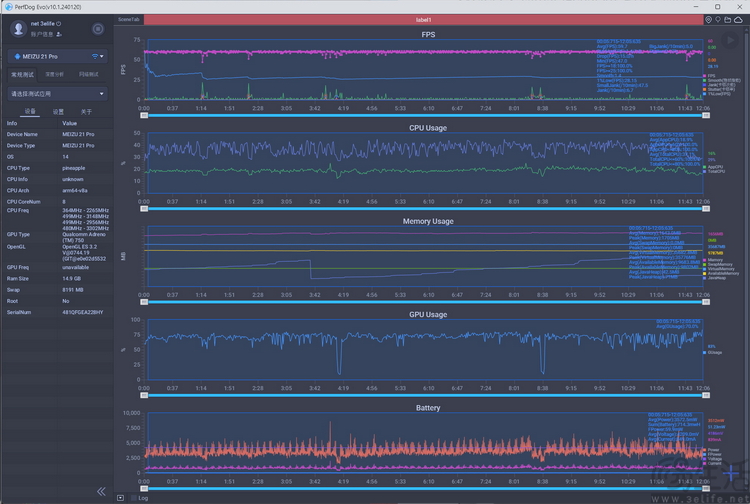This screenshot has width=750, height=504.
Task: Toggle the 1%Low(FPS) legend series
Action: pyautogui.click(x=717, y=94)
